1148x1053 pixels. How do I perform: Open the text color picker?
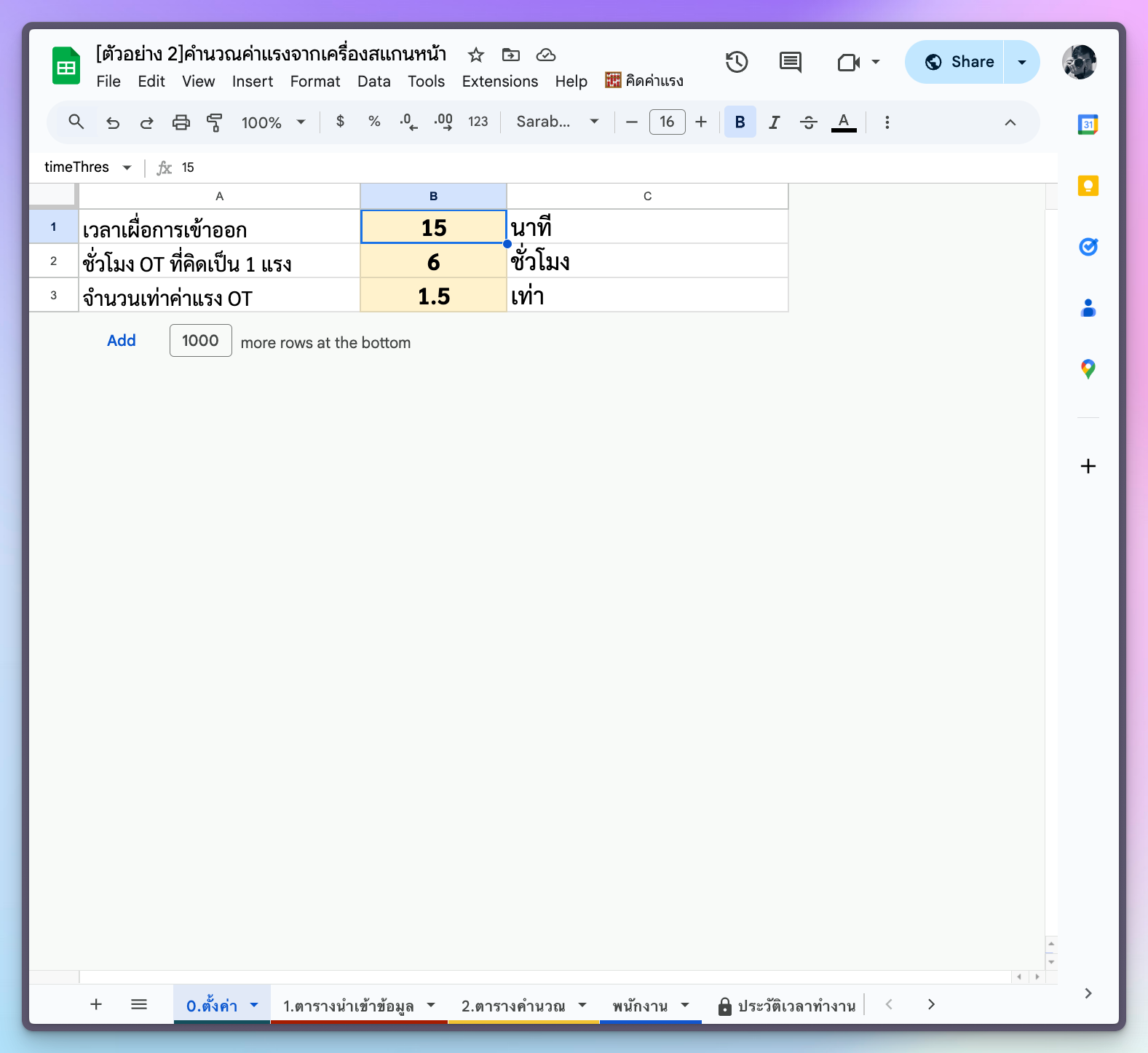(x=843, y=122)
